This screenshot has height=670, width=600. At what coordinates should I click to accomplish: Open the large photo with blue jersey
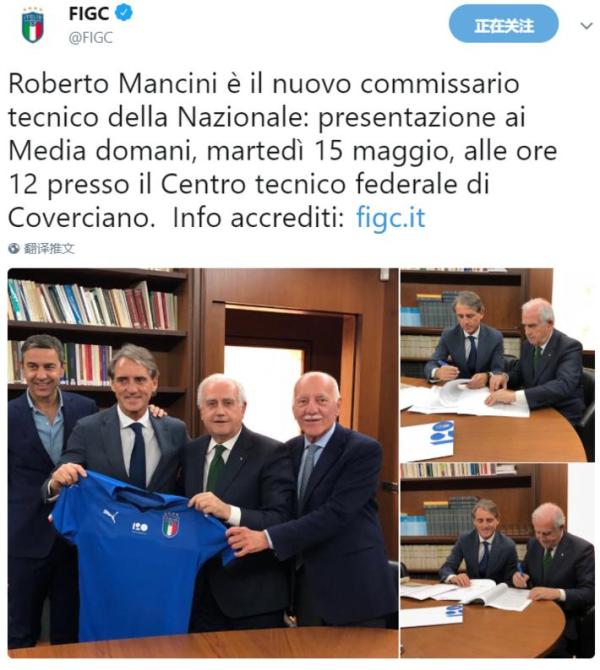click(x=203, y=463)
